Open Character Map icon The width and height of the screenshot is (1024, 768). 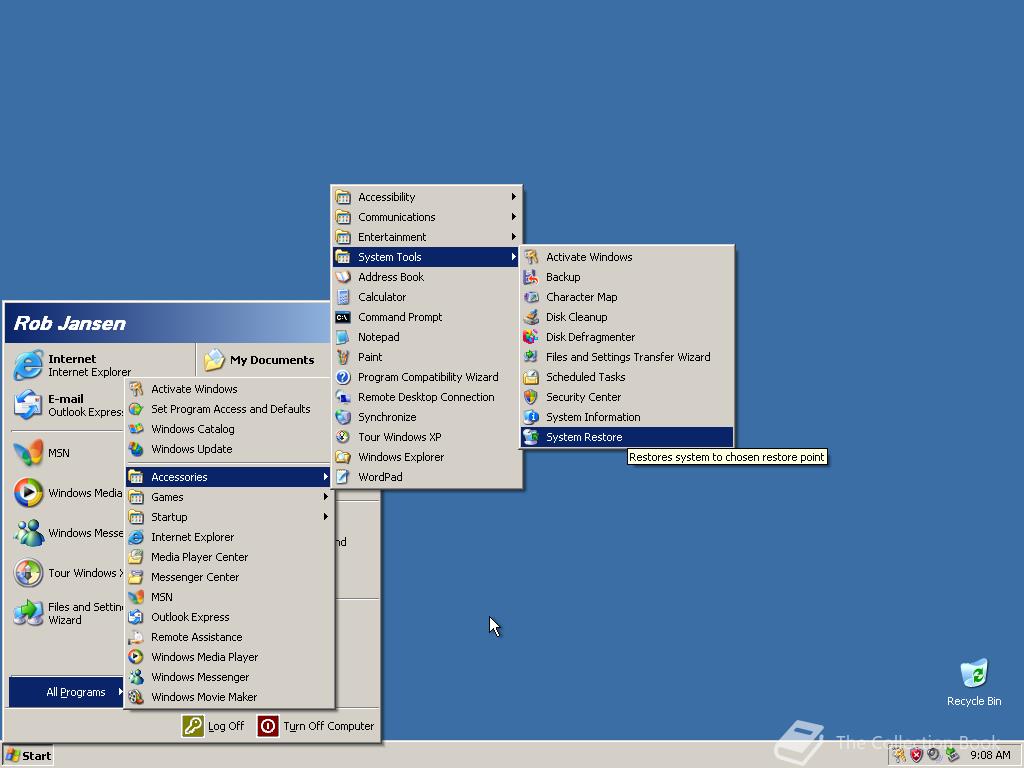531,297
